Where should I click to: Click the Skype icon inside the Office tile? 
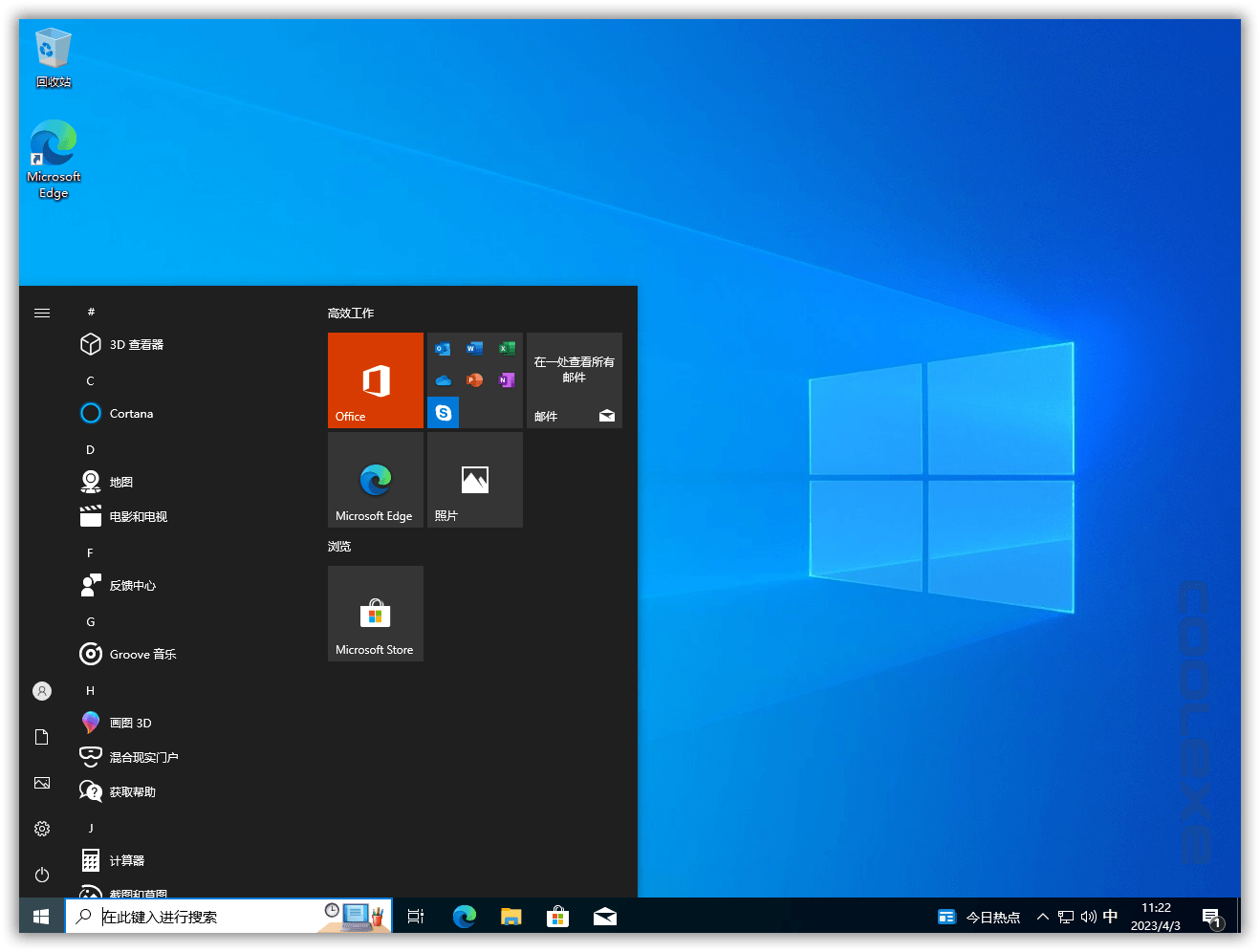tap(443, 412)
